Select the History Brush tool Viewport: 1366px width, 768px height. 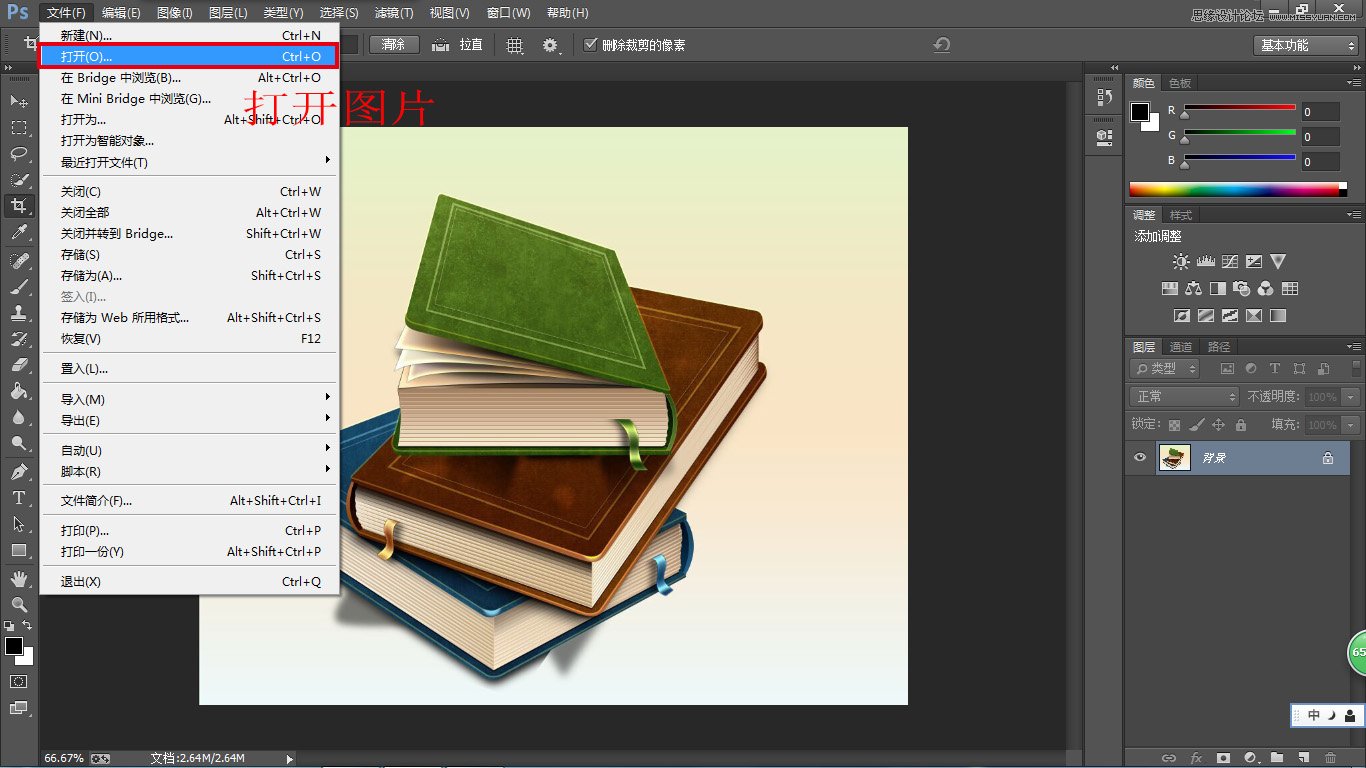coord(19,339)
